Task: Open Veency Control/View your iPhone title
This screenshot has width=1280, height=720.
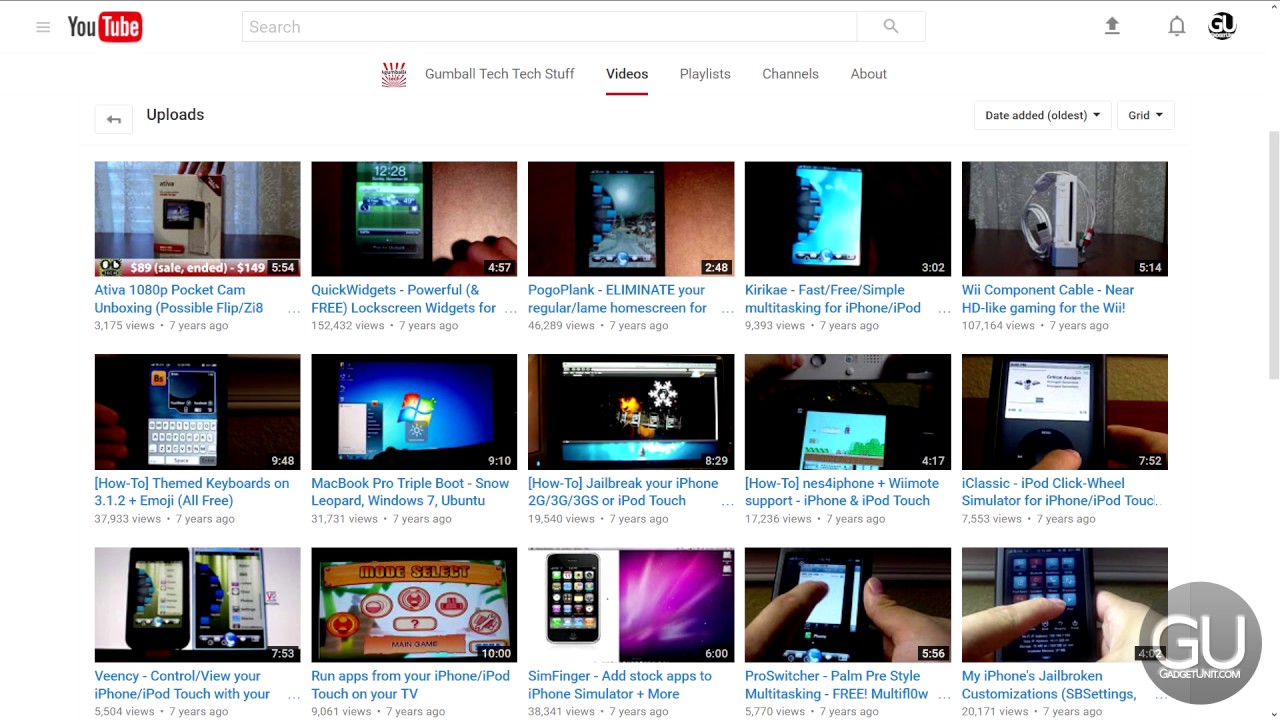Action: tap(182, 685)
